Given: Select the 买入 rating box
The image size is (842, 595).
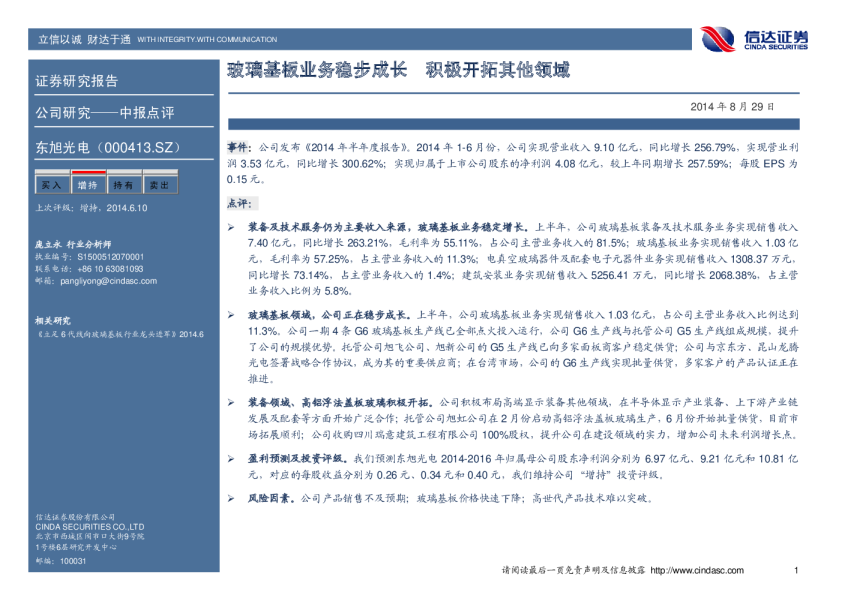Looking at the screenshot, I should (51, 185).
